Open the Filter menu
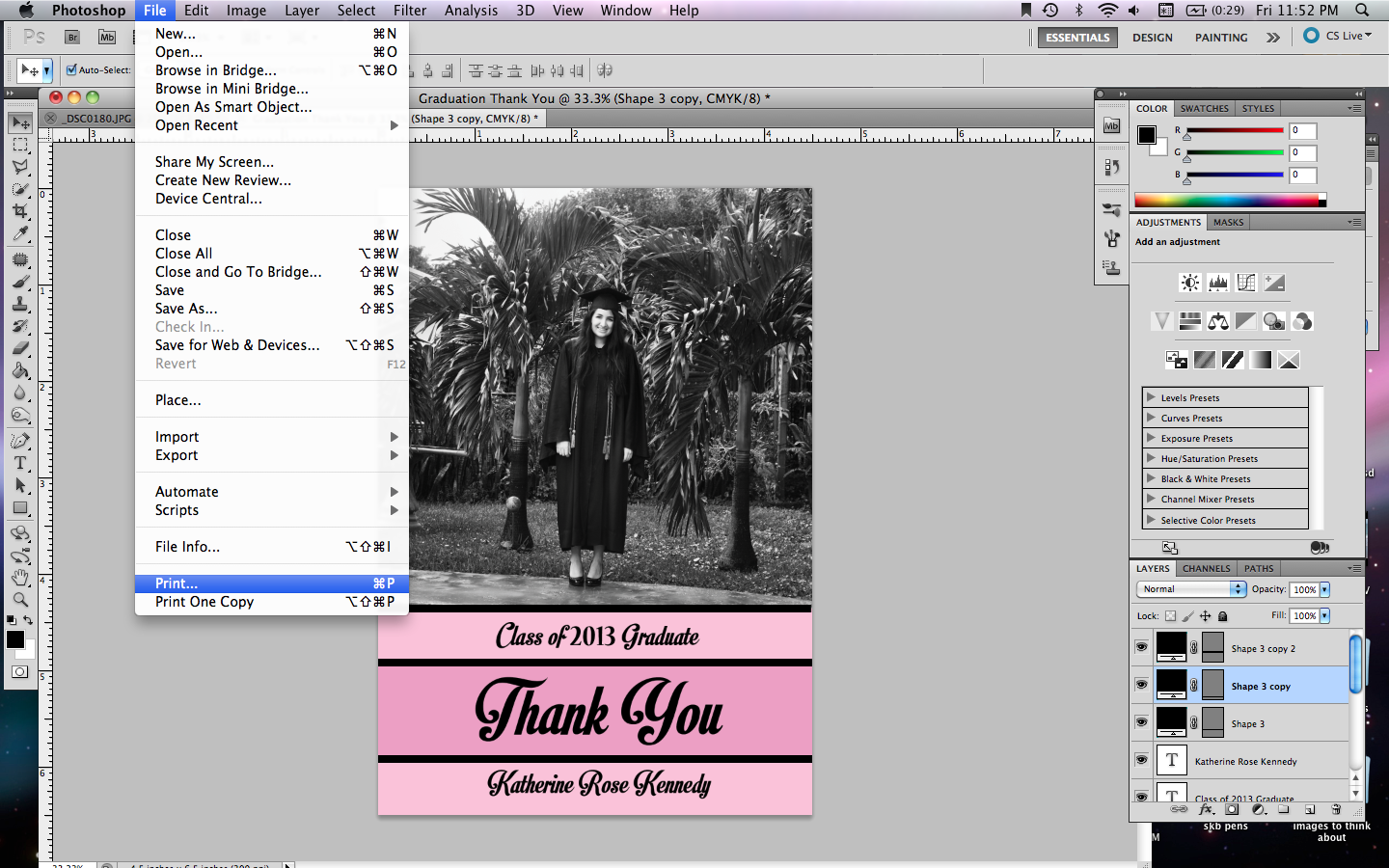This screenshot has height=868, width=1389. pos(410,11)
